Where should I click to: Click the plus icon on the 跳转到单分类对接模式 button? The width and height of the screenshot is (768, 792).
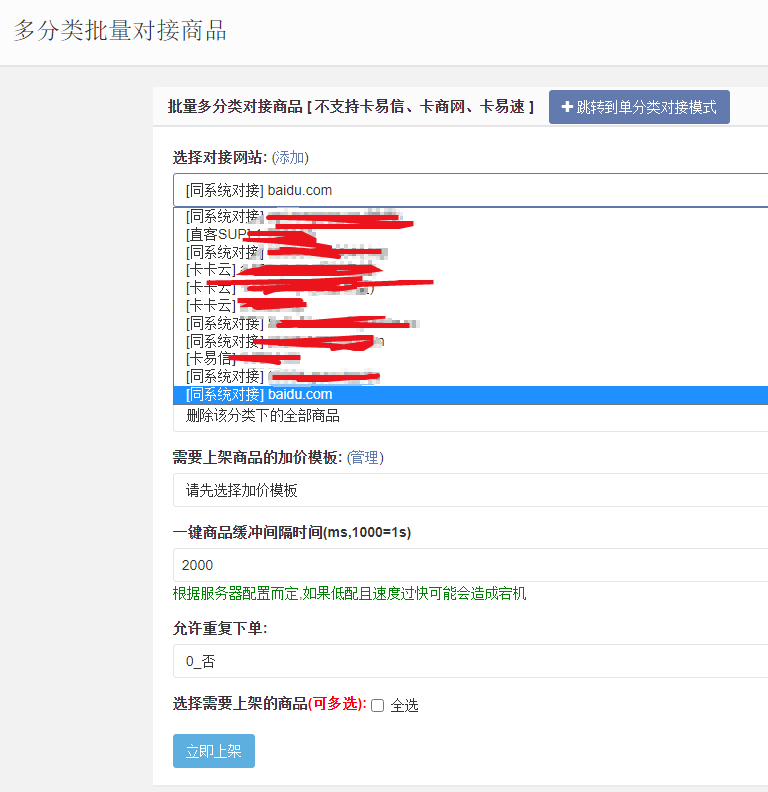[567, 108]
